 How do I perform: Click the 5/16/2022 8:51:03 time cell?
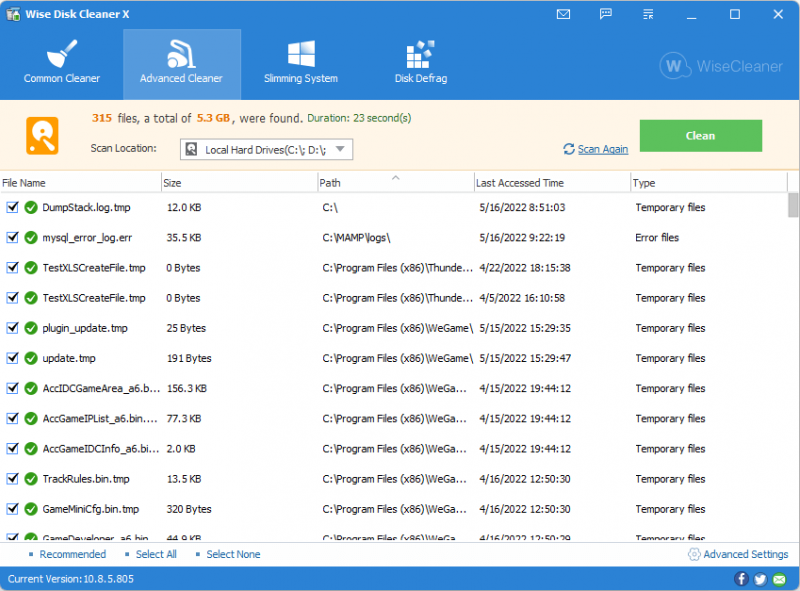click(x=522, y=208)
